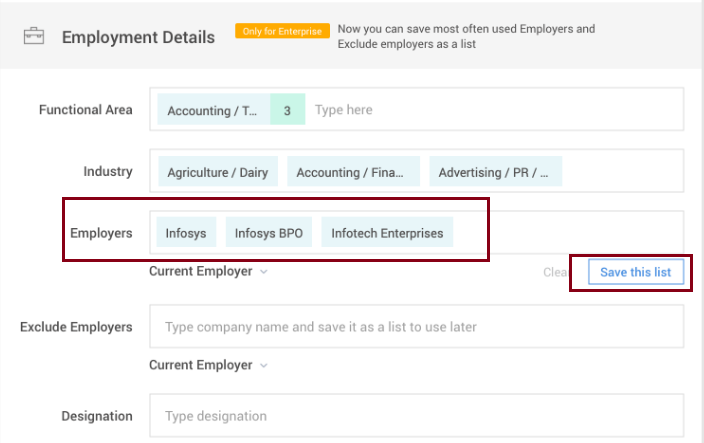Click the Only for Enterprise badge
This screenshot has width=704, height=443.
[282, 31]
